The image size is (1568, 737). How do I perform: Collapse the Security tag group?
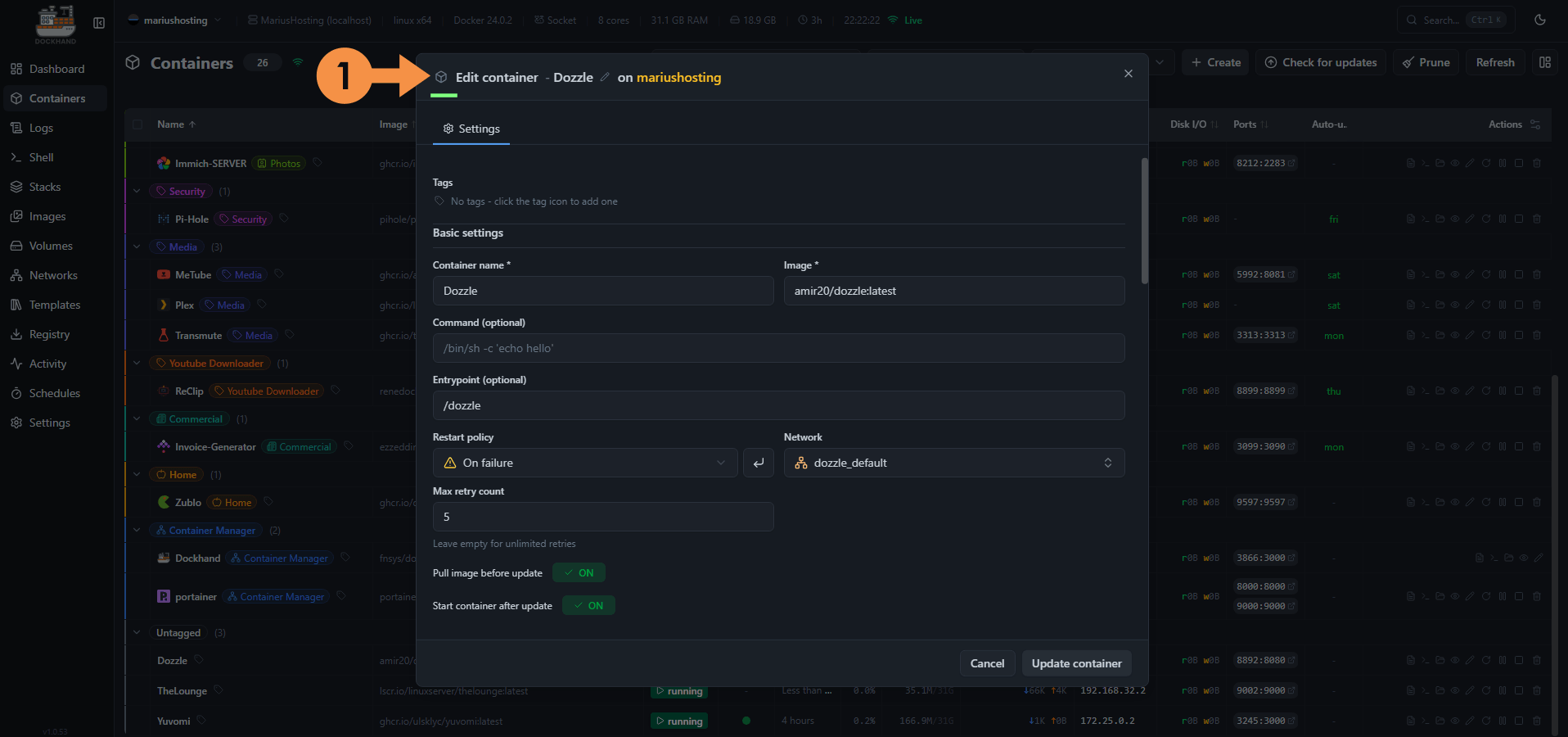point(137,191)
